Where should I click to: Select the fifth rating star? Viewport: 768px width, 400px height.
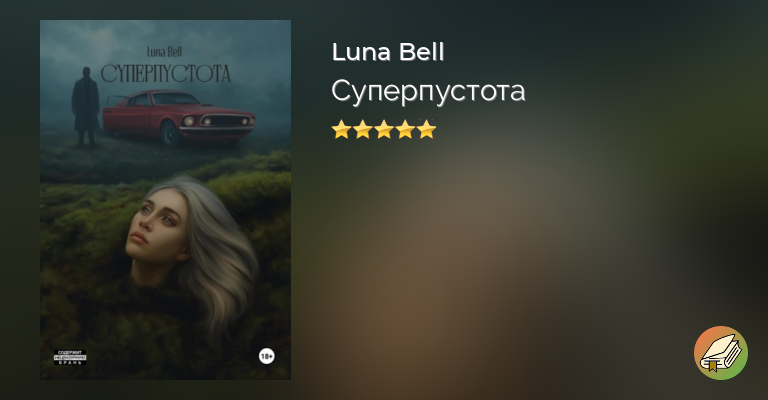click(427, 130)
